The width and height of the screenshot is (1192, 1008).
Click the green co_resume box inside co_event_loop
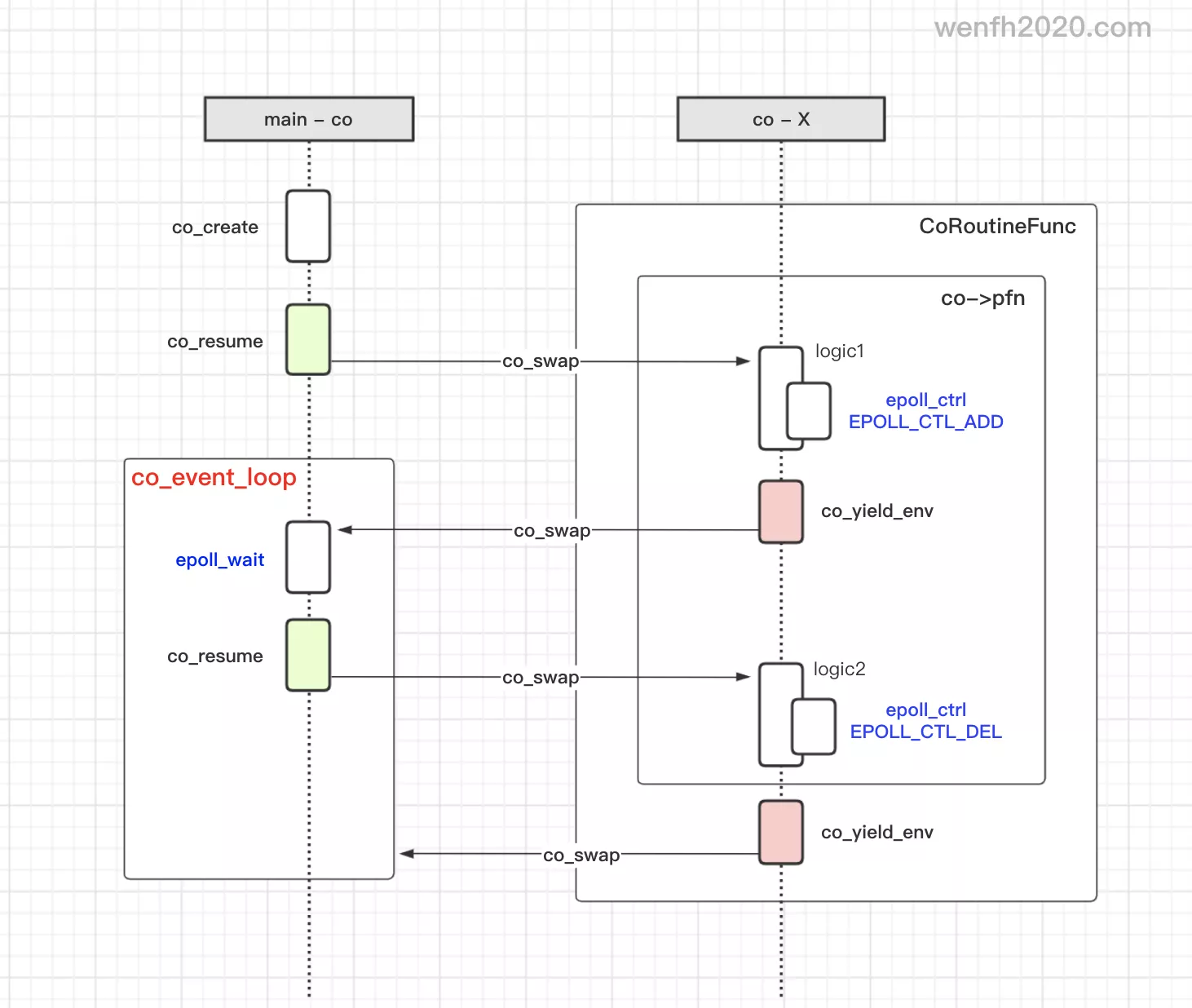click(x=308, y=655)
